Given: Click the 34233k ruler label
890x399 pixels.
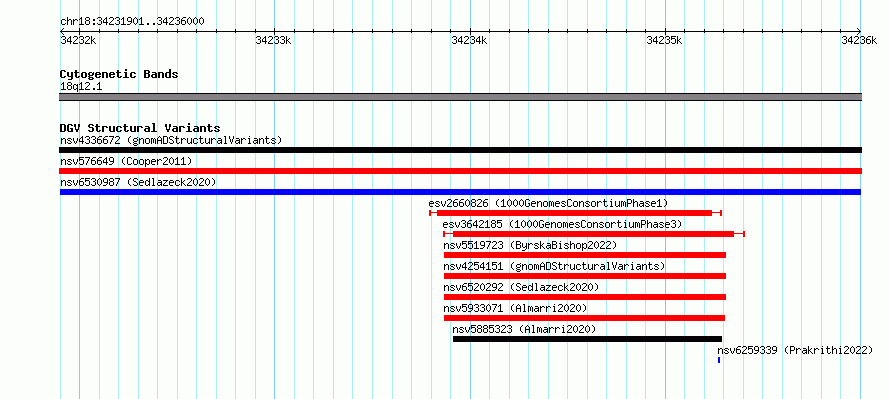Looking at the screenshot, I should pyautogui.click(x=274, y=40).
